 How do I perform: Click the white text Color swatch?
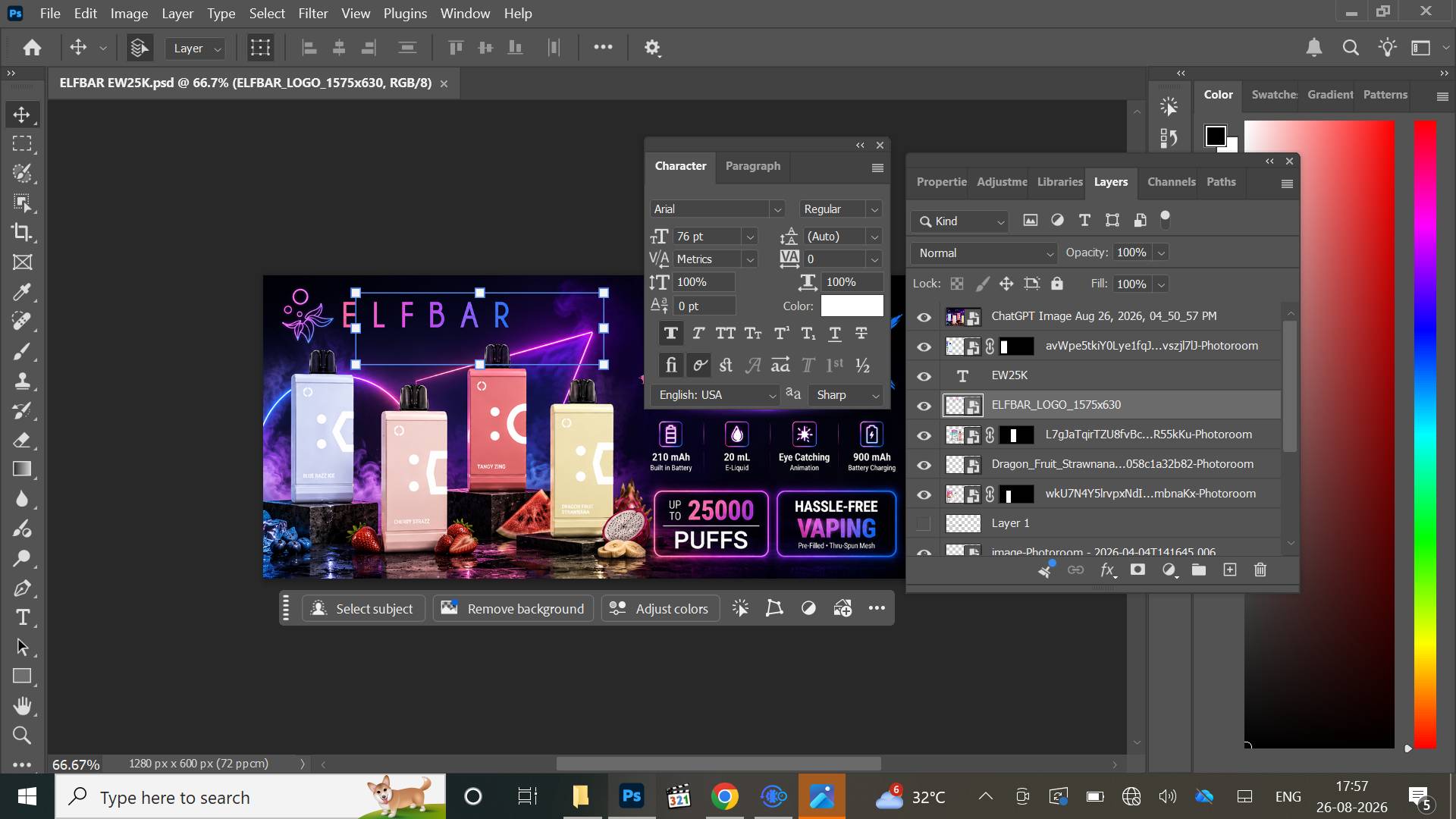tap(852, 306)
